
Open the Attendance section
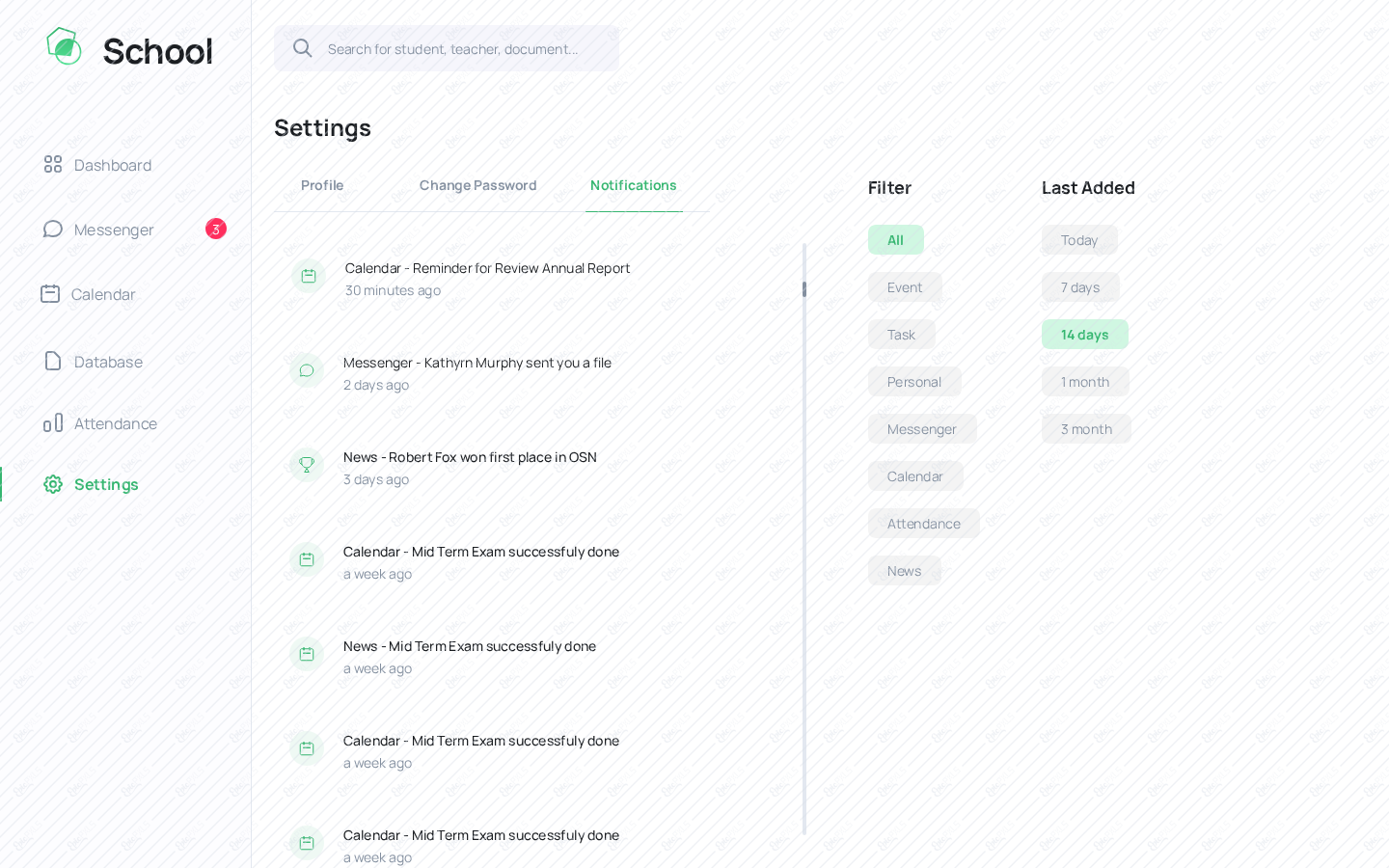point(115,423)
